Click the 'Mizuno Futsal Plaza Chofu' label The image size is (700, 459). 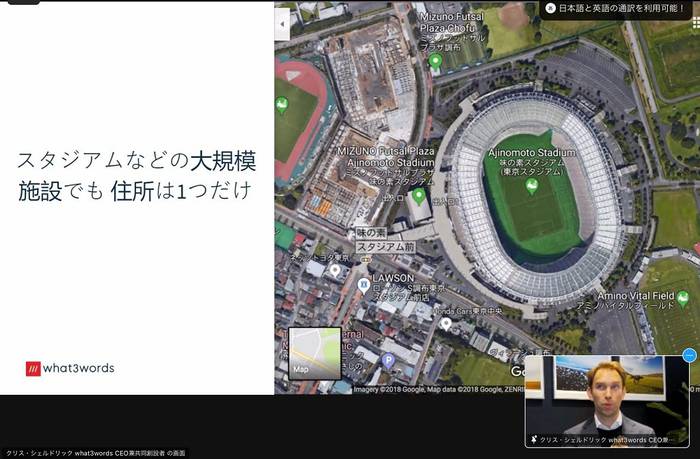click(451, 22)
